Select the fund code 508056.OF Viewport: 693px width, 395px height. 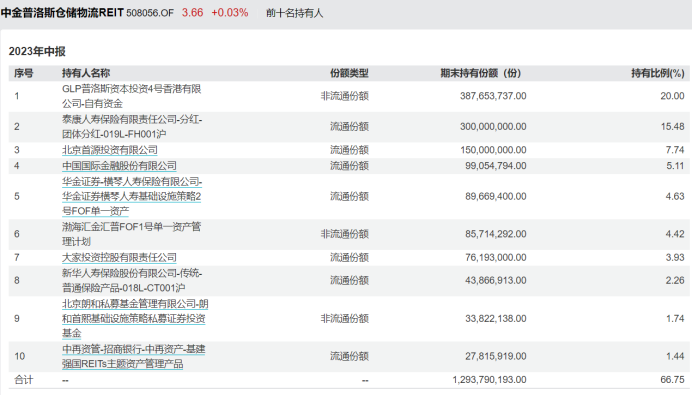150,13
